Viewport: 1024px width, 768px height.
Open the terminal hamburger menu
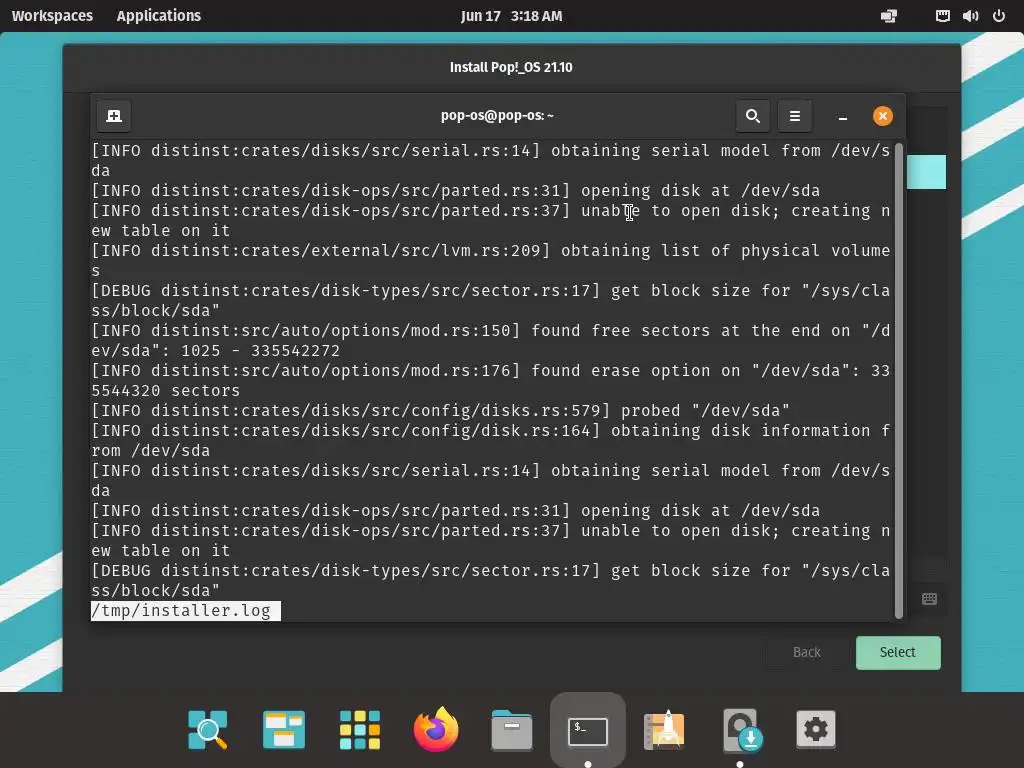point(794,116)
